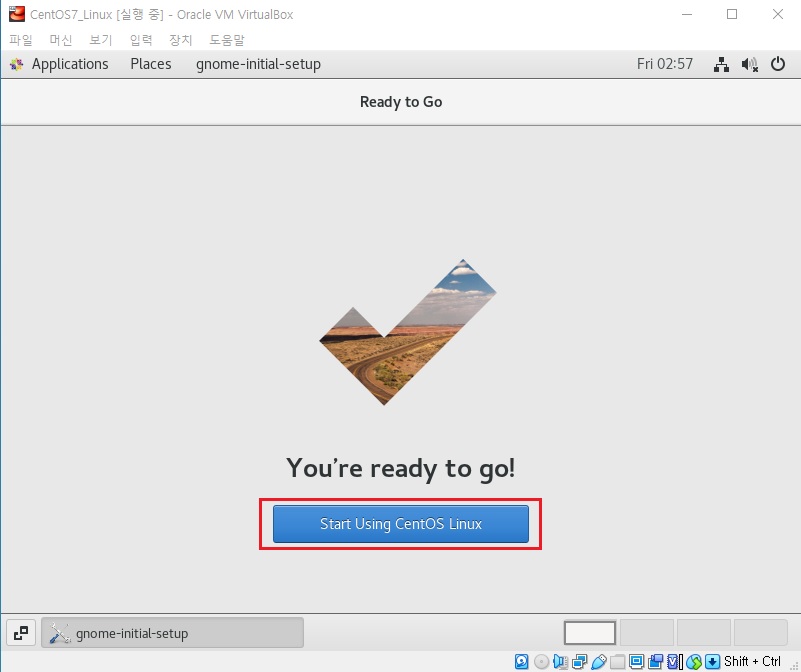Open the 도움말 menu in VirtualBox
The width and height of the screenshot is (801, 672).
click(x=227, y=39)
